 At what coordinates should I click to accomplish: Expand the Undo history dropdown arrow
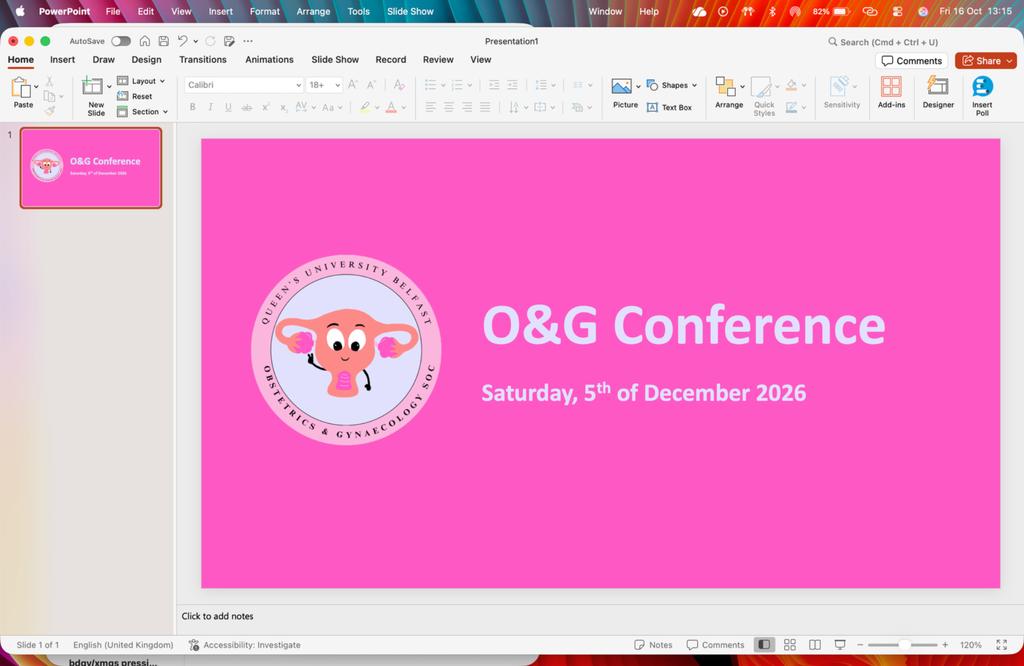coord(195,41)
